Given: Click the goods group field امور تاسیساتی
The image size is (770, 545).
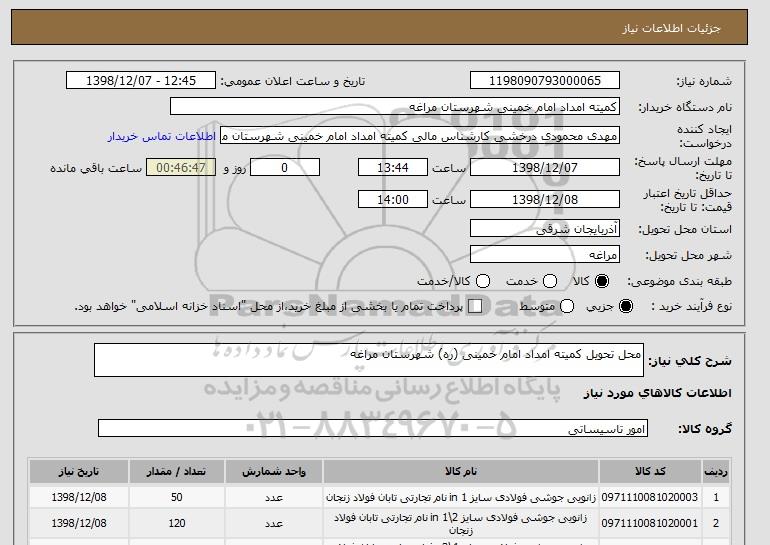Looking at the screenshot, I should click(x=373, y=429).
